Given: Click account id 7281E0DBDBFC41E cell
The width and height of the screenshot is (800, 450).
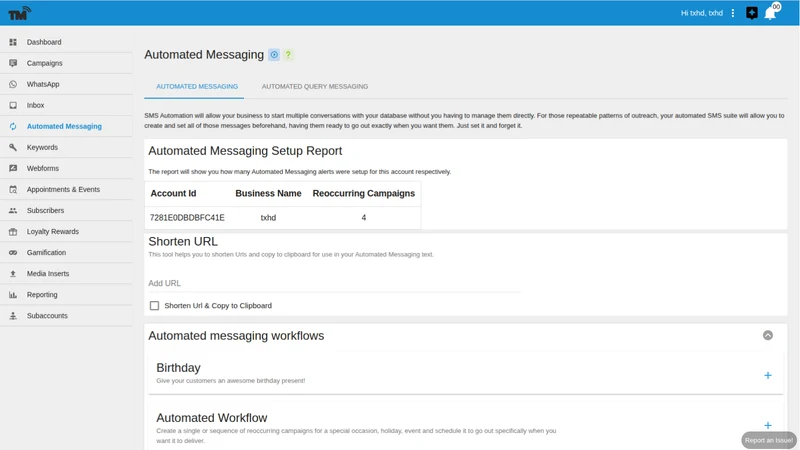Looking at the screenshot, I should tap(187, 217).
